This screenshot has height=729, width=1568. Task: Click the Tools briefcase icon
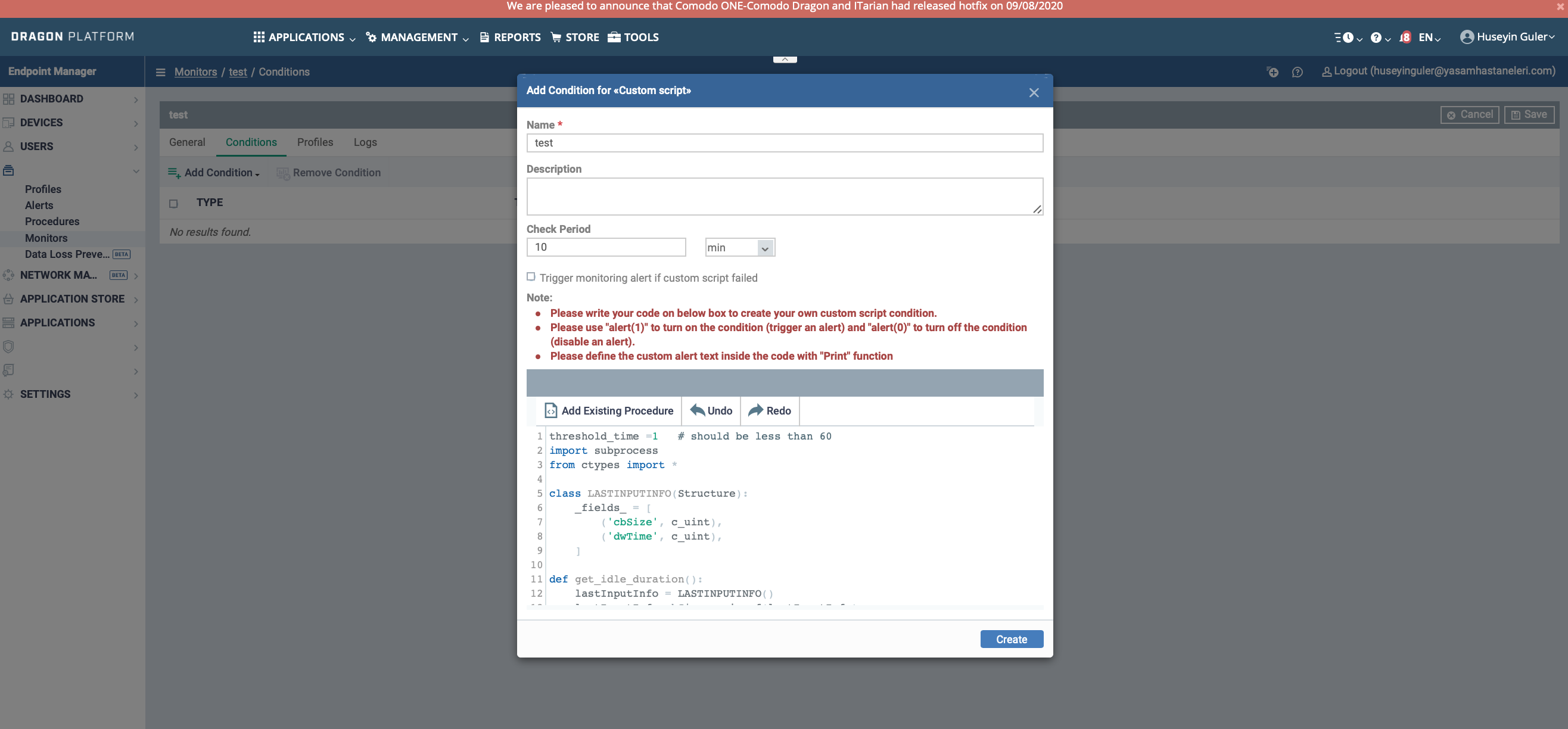[x=614, y=37]
